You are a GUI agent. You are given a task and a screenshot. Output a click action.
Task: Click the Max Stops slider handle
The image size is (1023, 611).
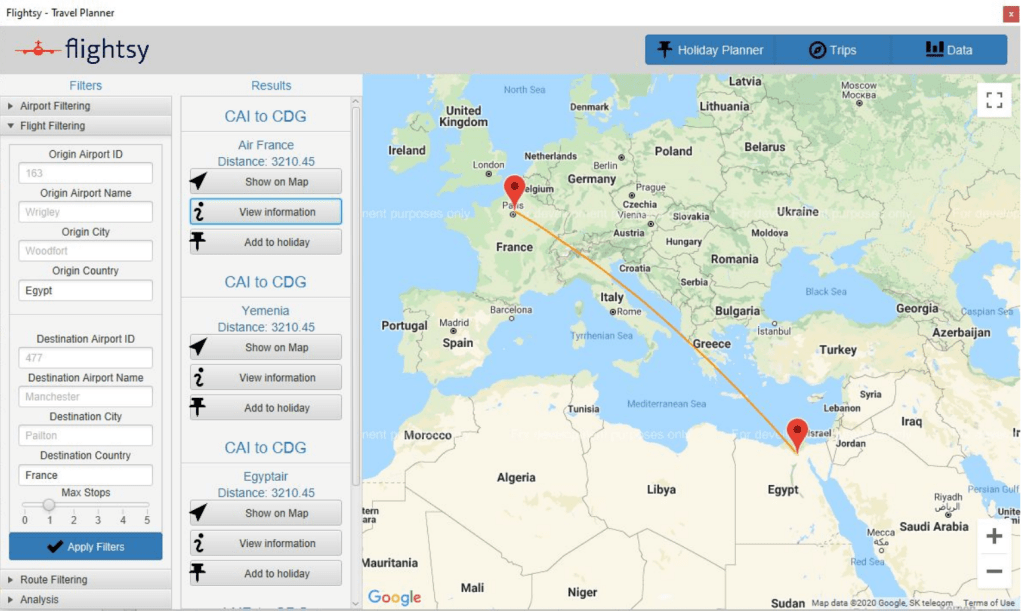tap(49, 505)
